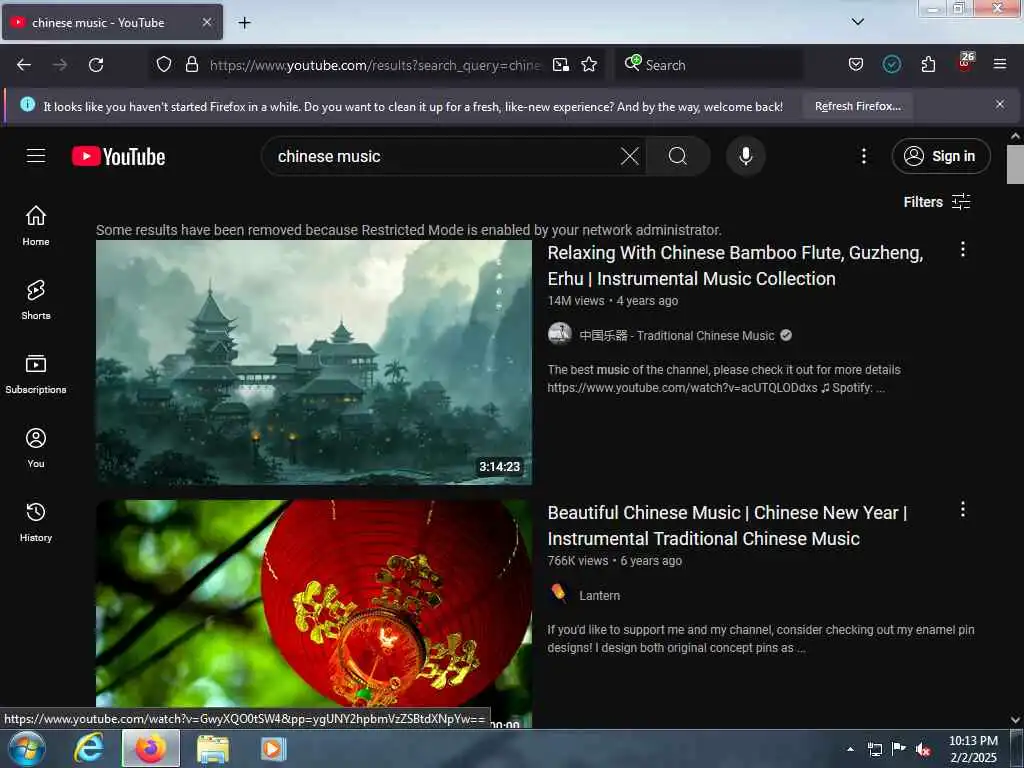Open the You section in the sidebar
The height and width of the screenshot is (768, 1024).
[36, 448]
